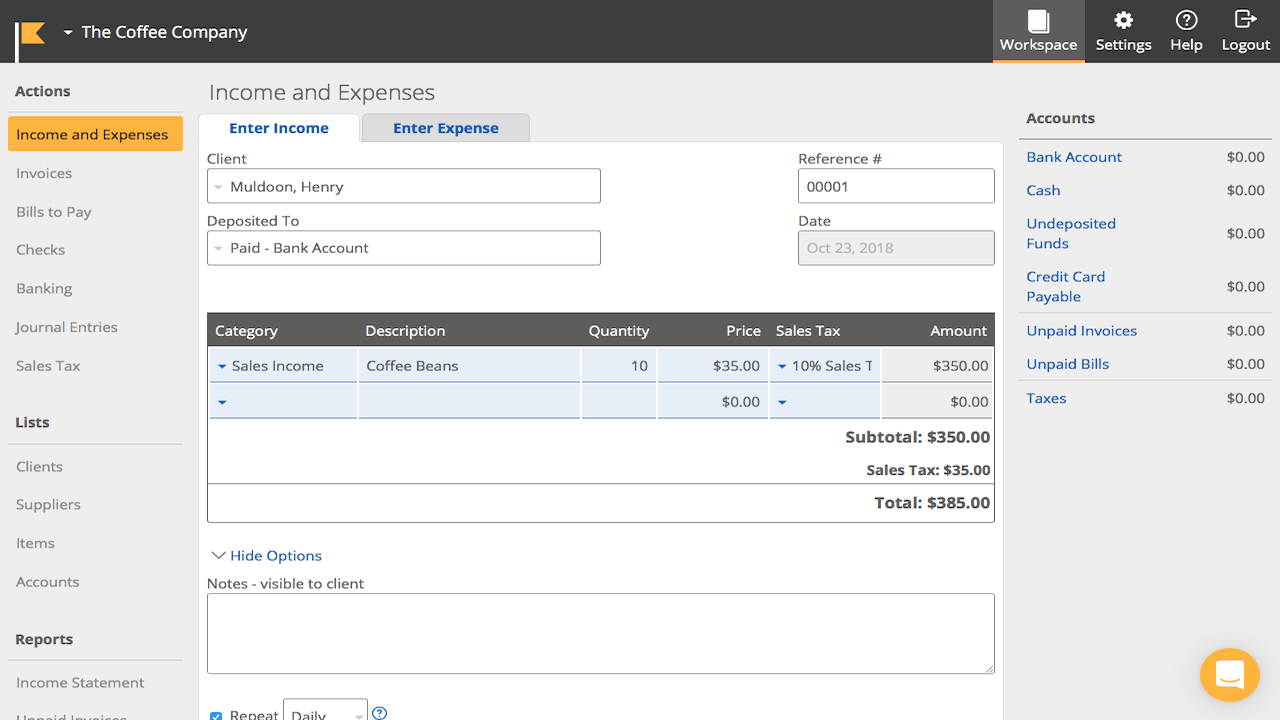Click the Date field Oct 23, 2018

point(896,248)
